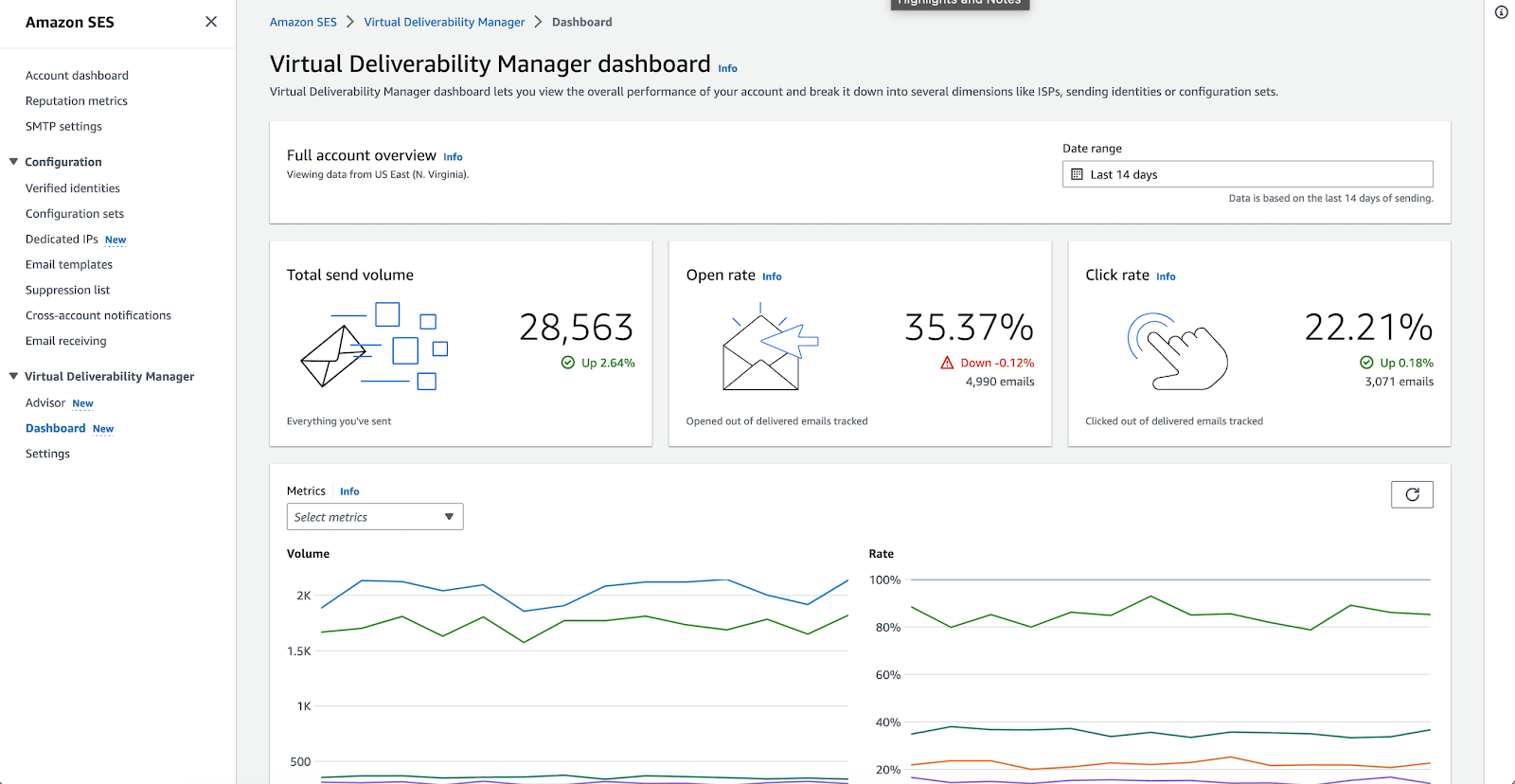
Task: Click the 'Everything you've sent' caption
Action: click(x=339, y=421)
